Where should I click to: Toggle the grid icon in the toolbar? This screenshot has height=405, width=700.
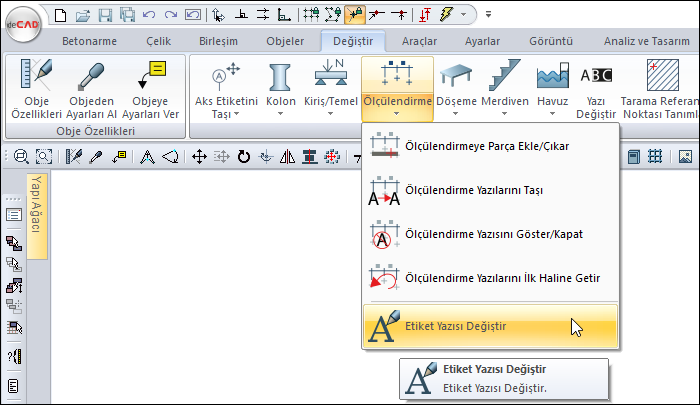655,156
